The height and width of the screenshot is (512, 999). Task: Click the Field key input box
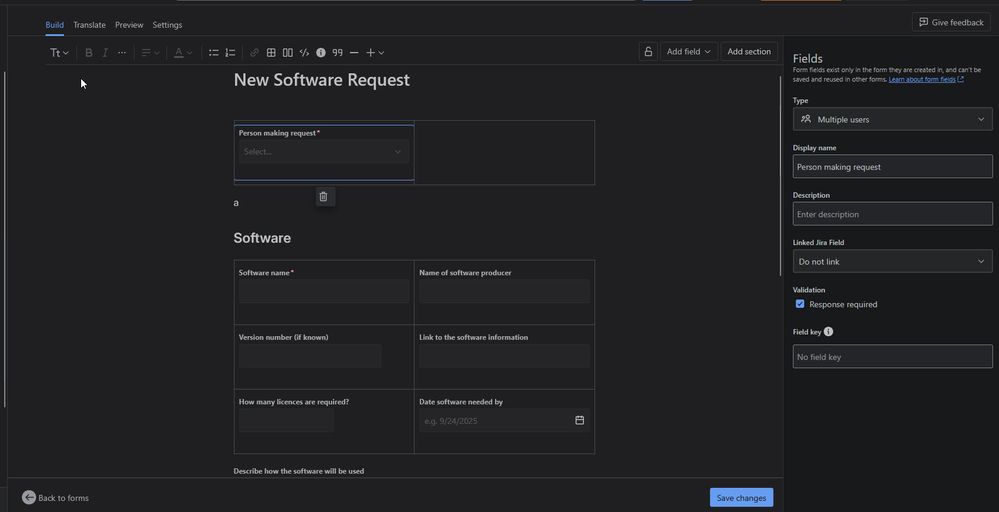(x=892, y=357)
